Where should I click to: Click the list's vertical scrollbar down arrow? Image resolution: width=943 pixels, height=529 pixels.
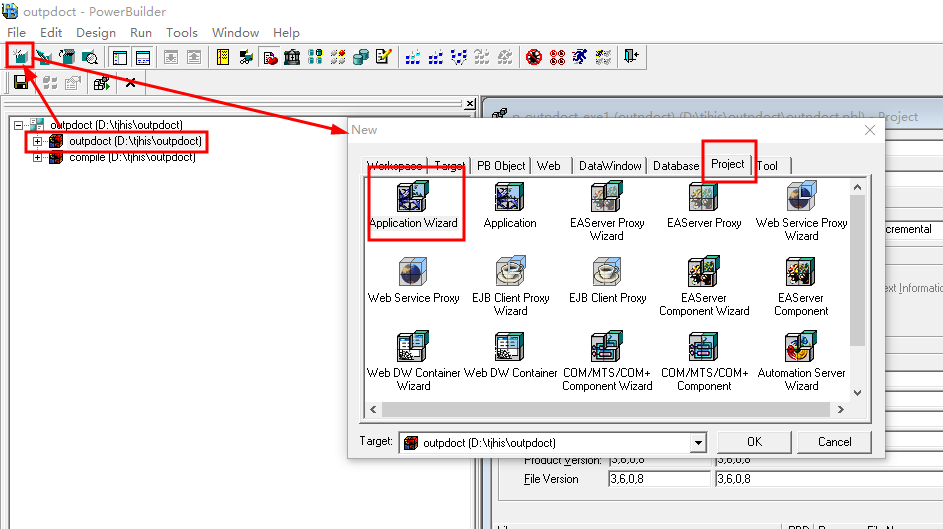pos(858,393)
